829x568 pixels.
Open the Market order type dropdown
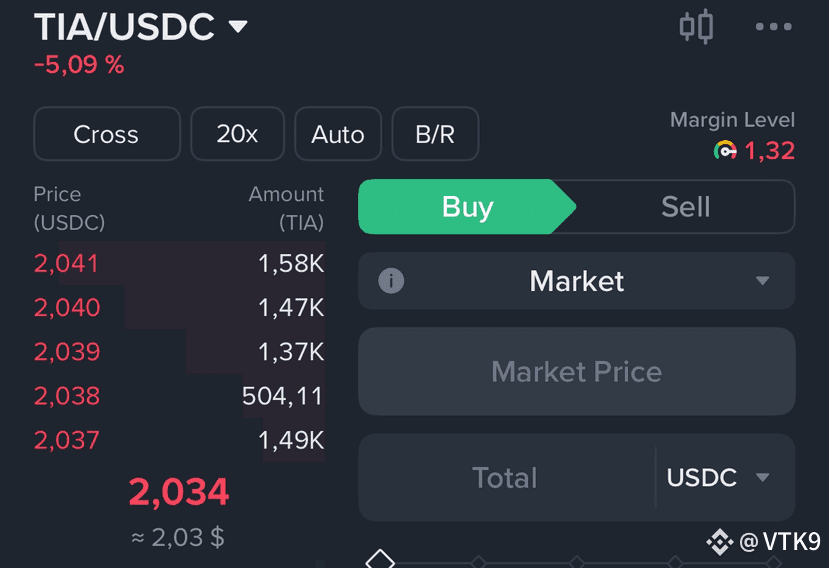(577, 281)
